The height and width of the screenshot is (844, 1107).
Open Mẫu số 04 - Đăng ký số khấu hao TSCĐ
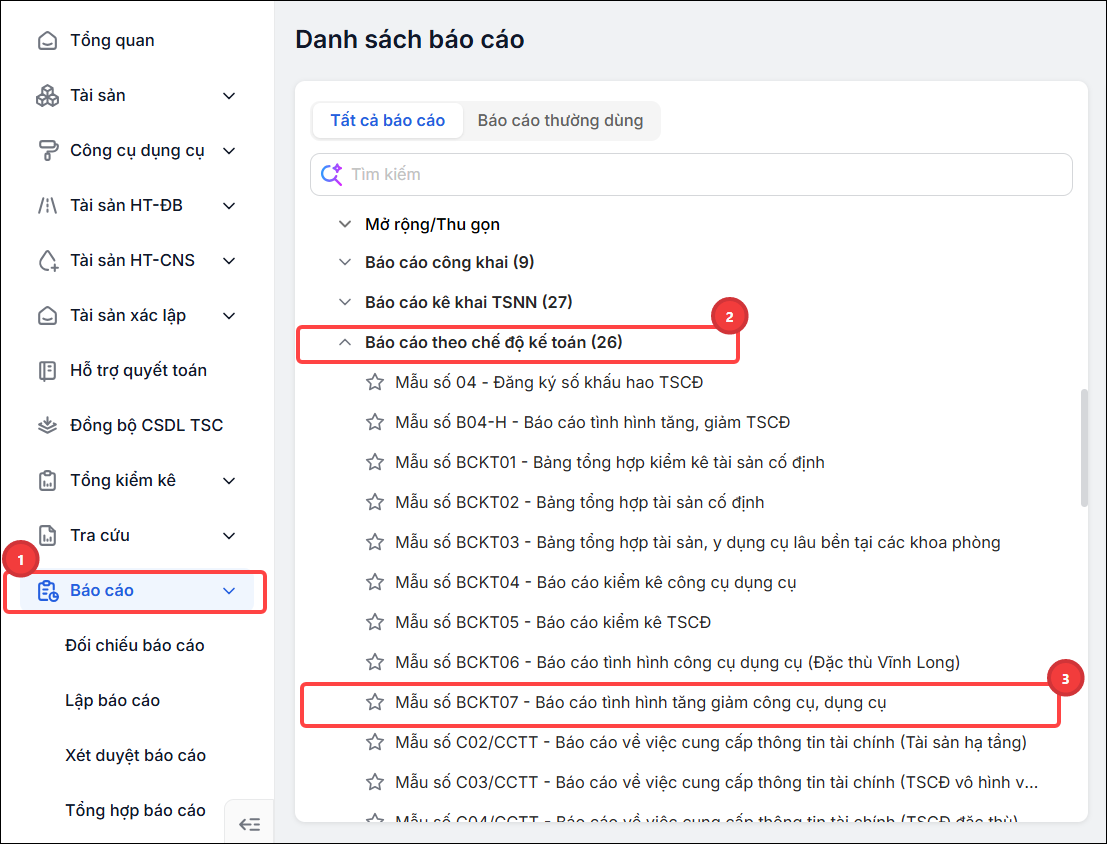click(549, 382)
